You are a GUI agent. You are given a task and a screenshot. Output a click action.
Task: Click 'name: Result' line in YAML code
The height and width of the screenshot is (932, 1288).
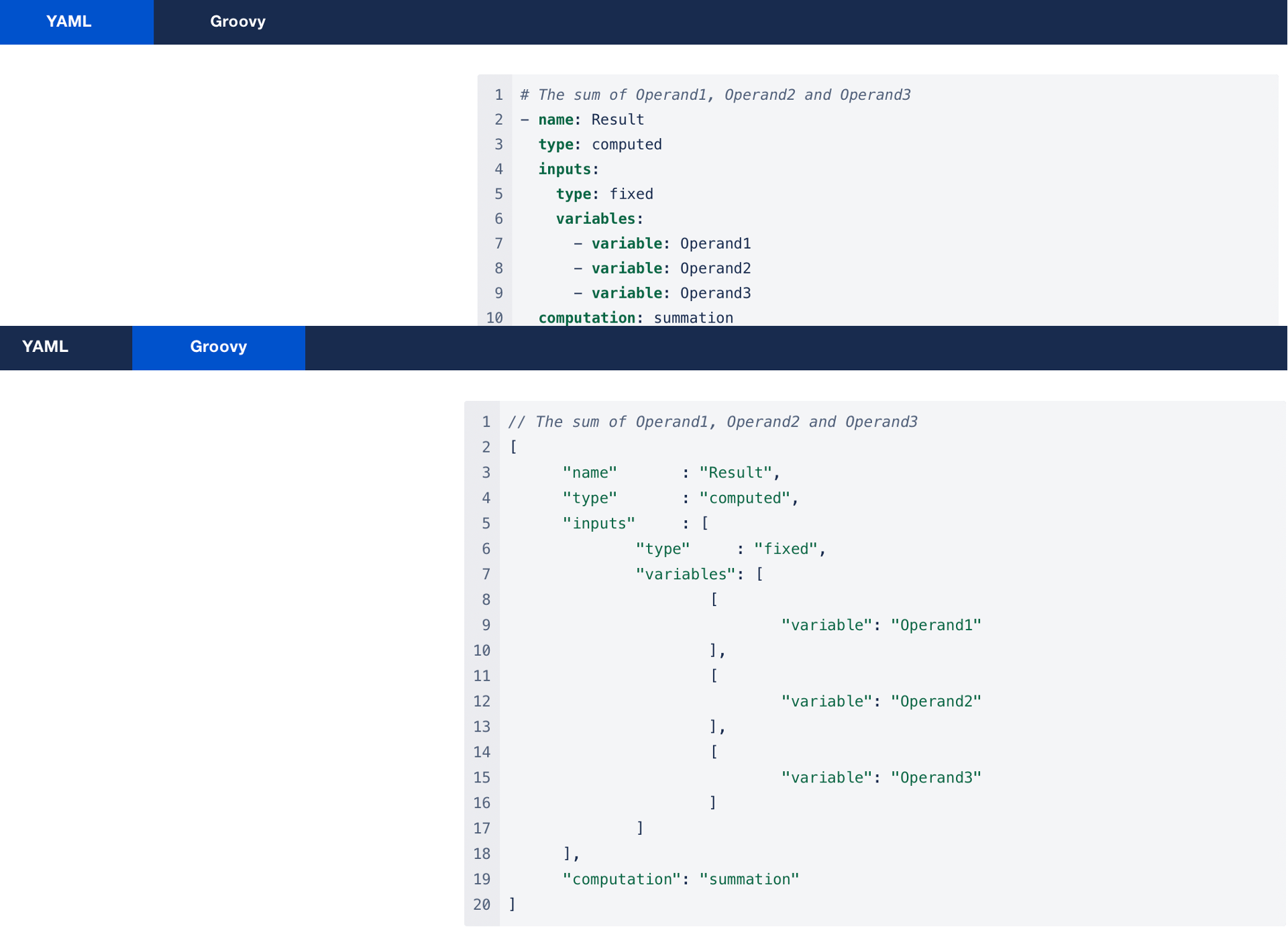(x=590, y=119)
